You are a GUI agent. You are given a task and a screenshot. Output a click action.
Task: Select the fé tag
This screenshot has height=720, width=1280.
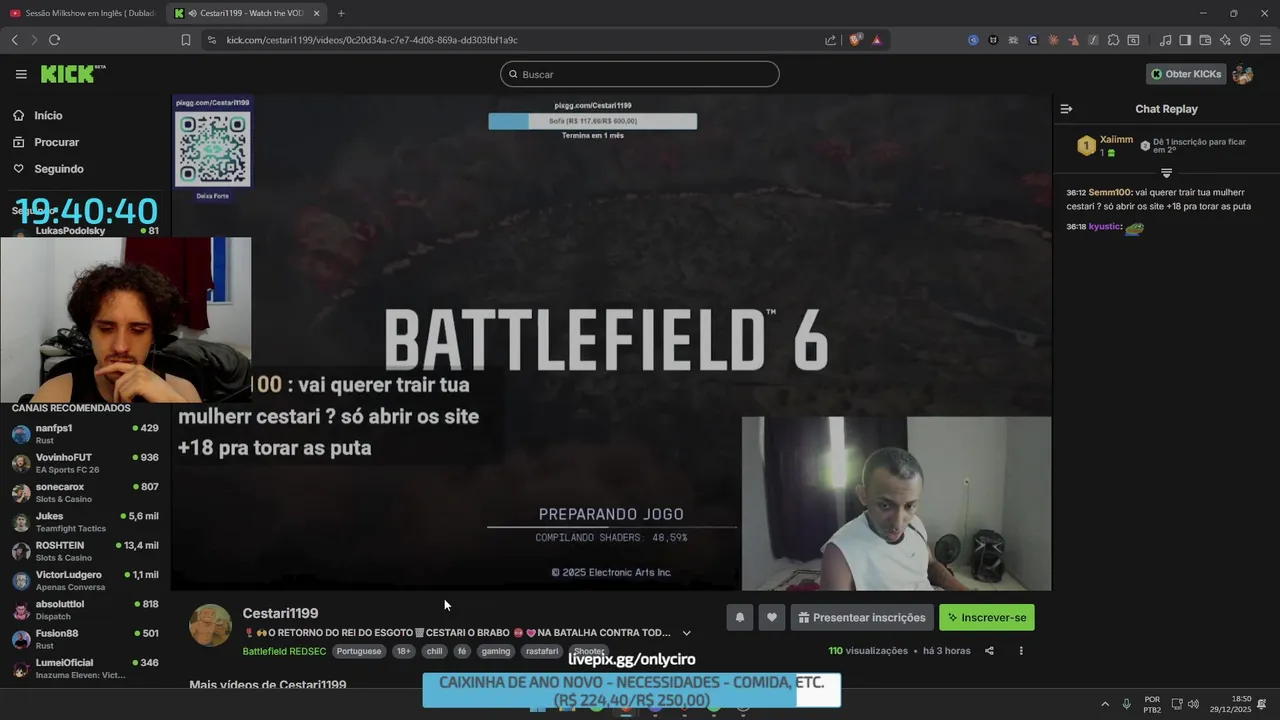[x=462, y=651]
